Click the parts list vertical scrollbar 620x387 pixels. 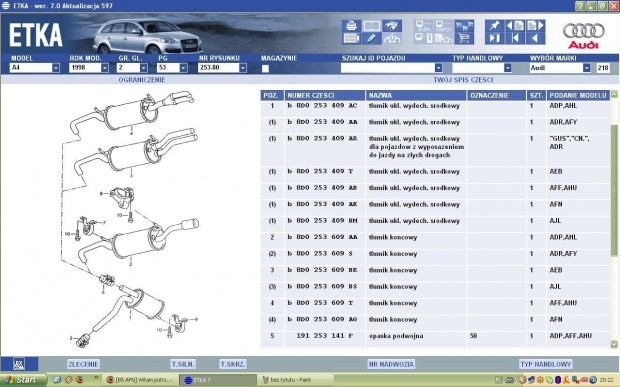pos(614,219)
